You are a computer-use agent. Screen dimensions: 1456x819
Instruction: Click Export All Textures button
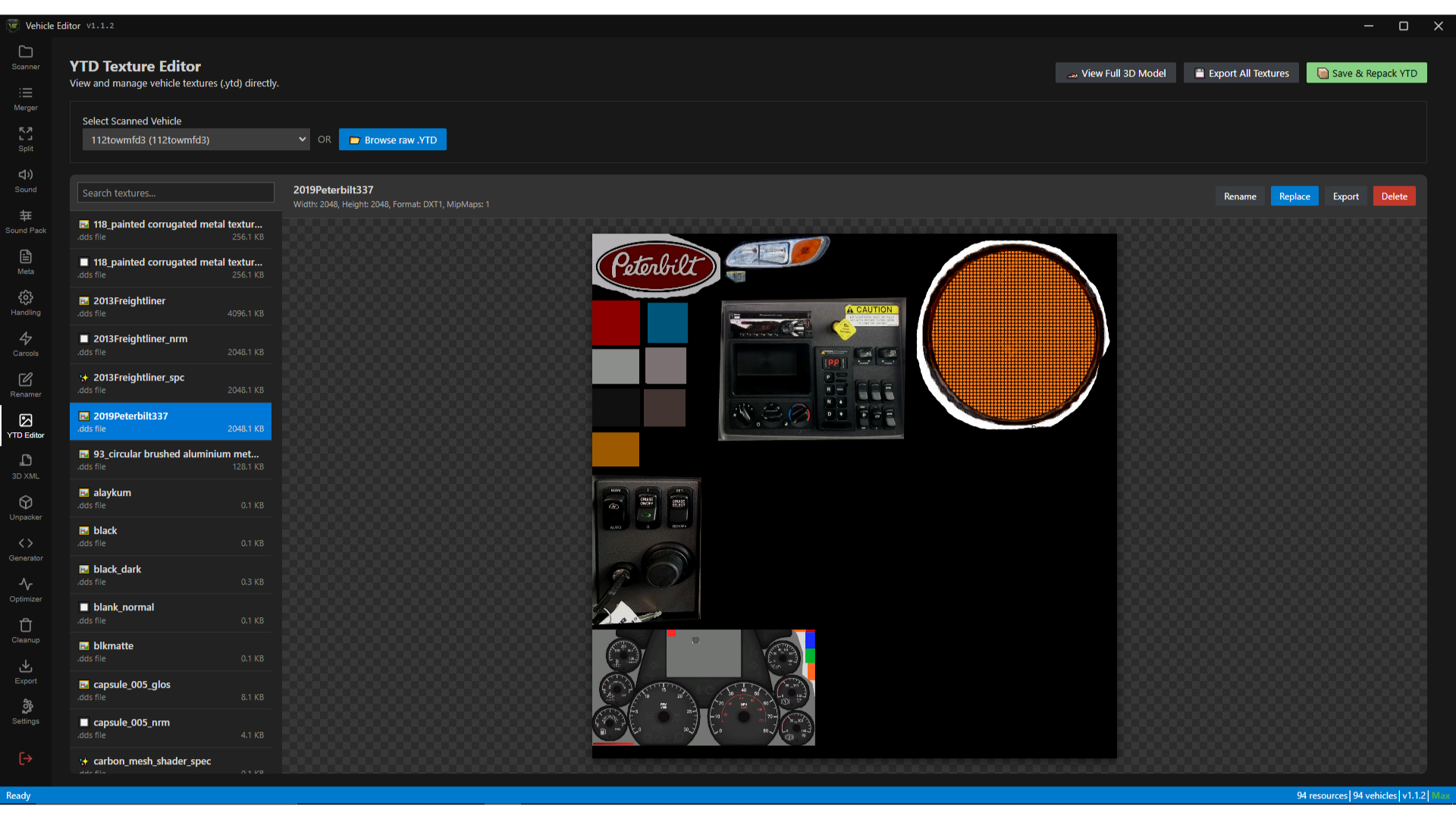pyautogui.click(x=1241, y=73)
